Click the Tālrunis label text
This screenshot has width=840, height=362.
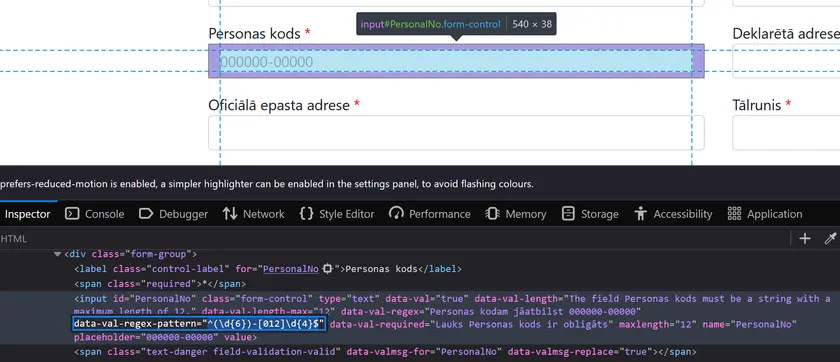click(x=756, y=105)
